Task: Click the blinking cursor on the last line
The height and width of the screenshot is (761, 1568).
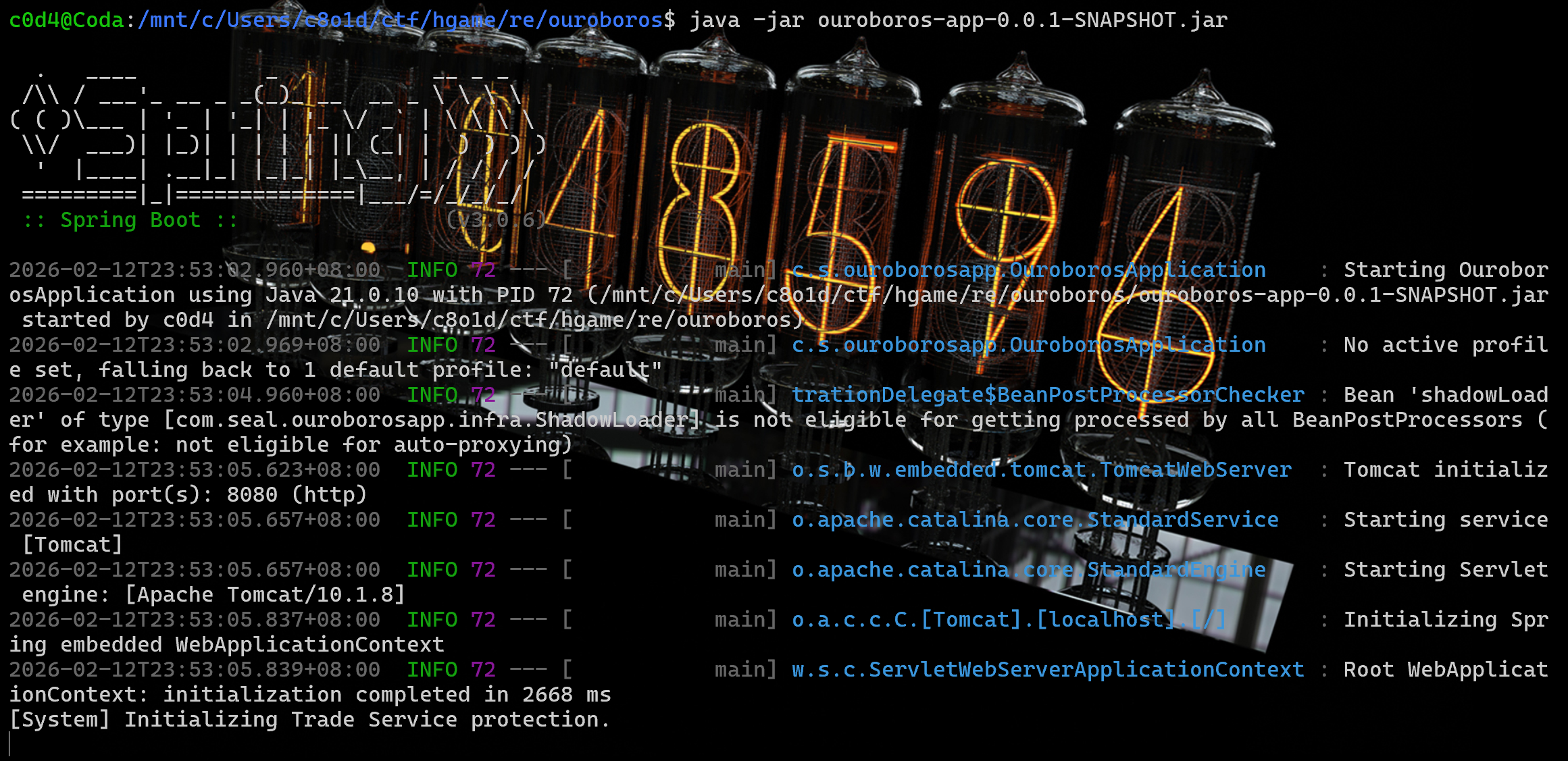Action: [x=9, y=744]
